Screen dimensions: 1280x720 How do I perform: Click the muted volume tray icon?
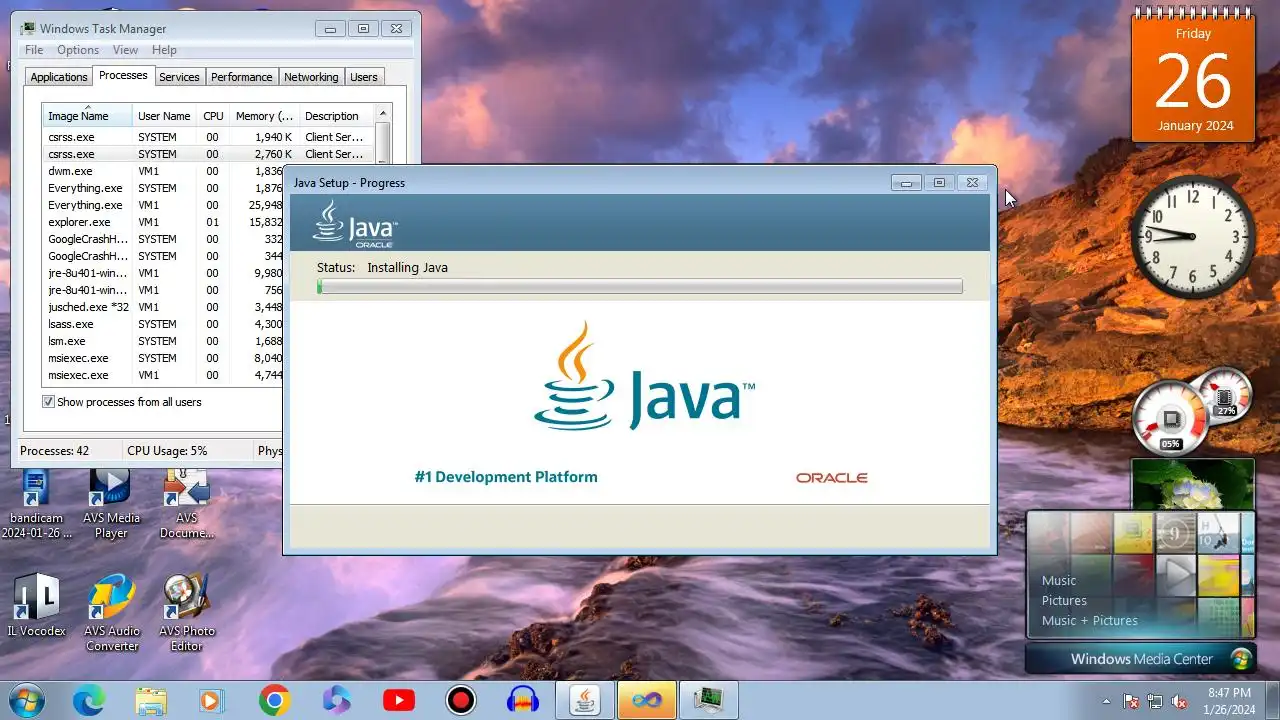(1179, 701)
